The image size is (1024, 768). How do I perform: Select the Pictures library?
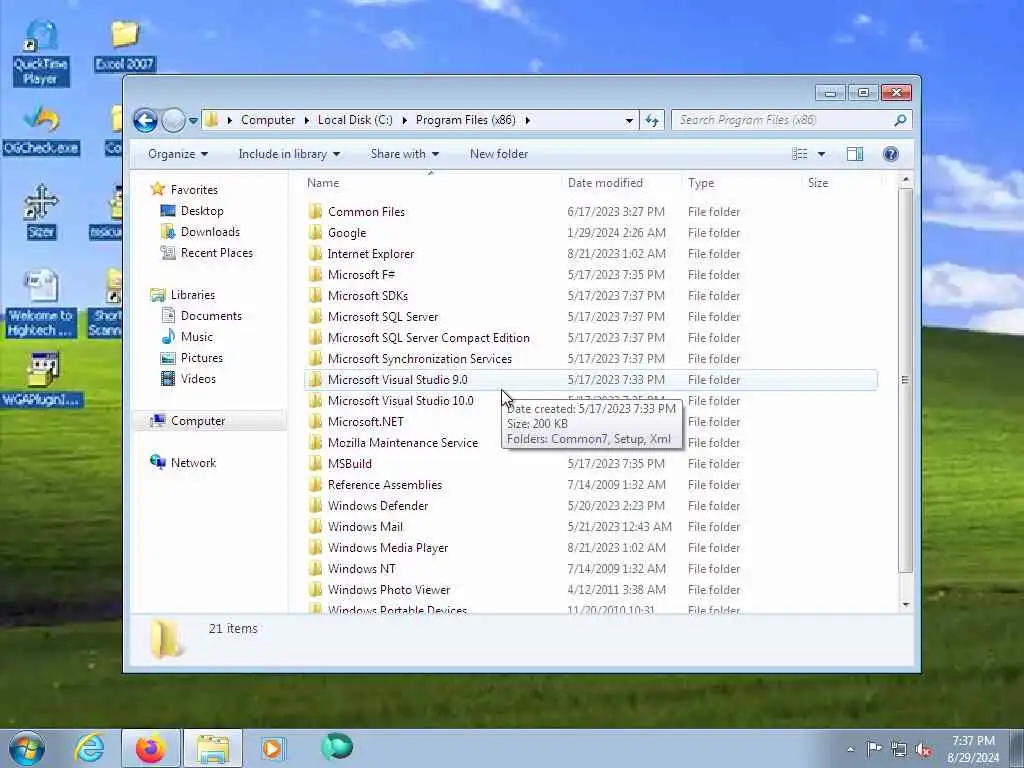(x=202, y=358)
